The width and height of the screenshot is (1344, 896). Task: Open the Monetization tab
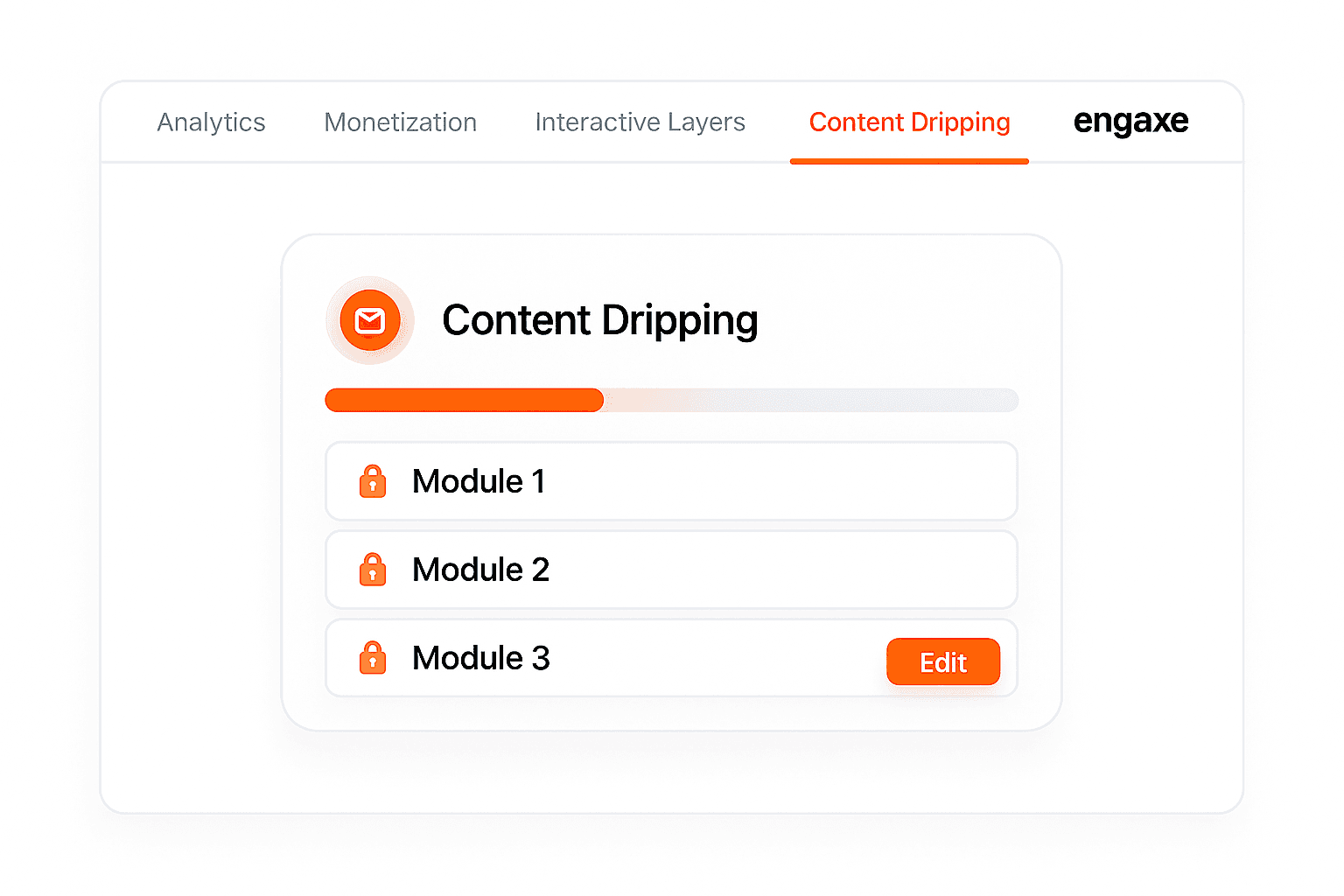coord(400,122)
